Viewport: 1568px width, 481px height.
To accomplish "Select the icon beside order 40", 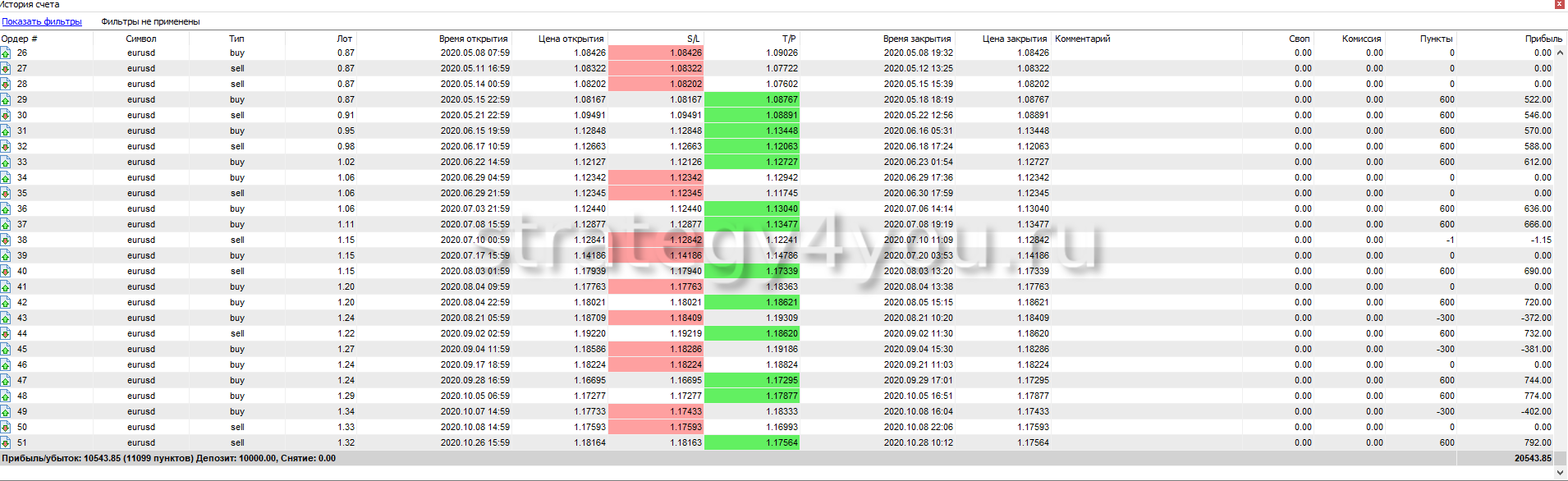I will (x=6, y=272).
